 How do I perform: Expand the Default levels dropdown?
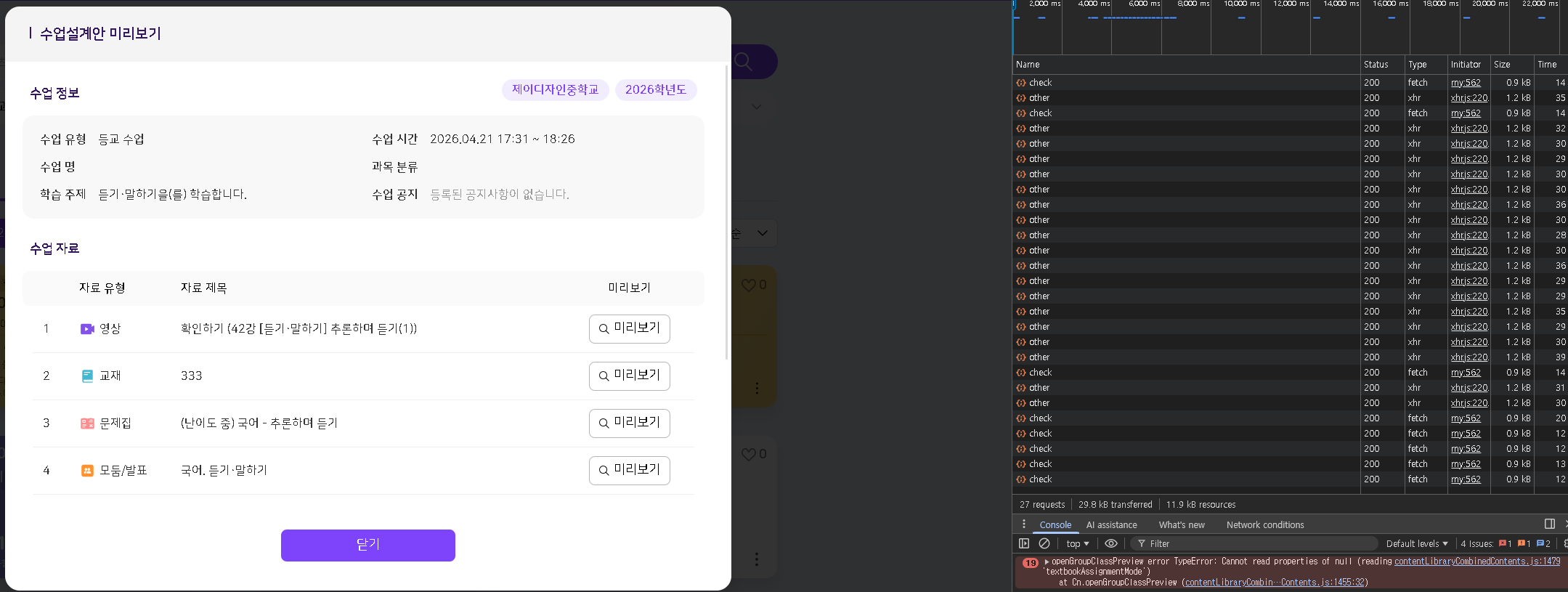tap(1416, 543)
